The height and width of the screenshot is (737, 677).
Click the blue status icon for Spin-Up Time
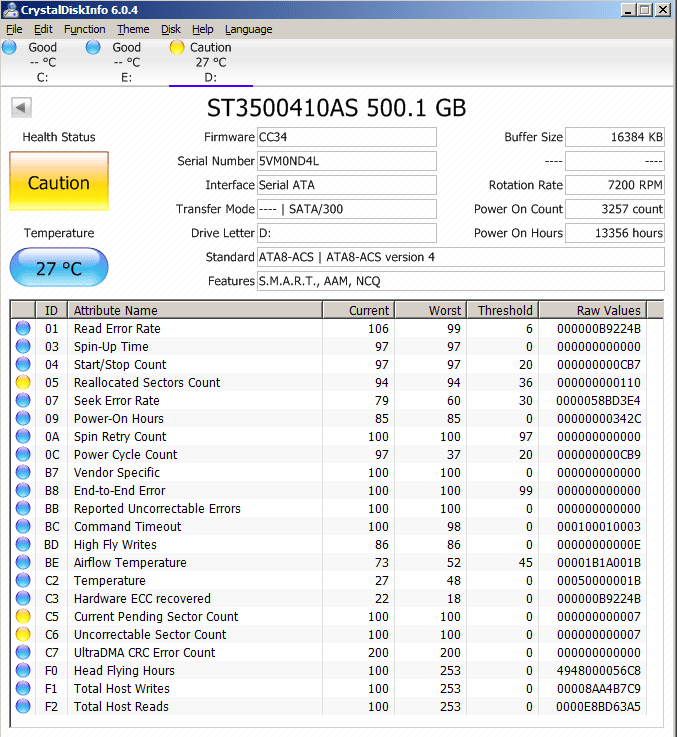23,346
